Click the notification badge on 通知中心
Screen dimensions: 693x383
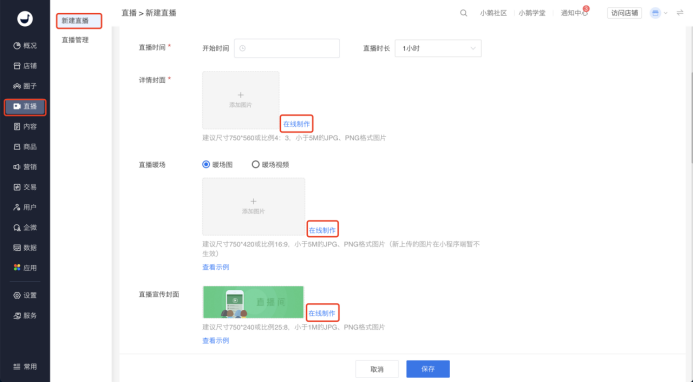coord(586,8)
